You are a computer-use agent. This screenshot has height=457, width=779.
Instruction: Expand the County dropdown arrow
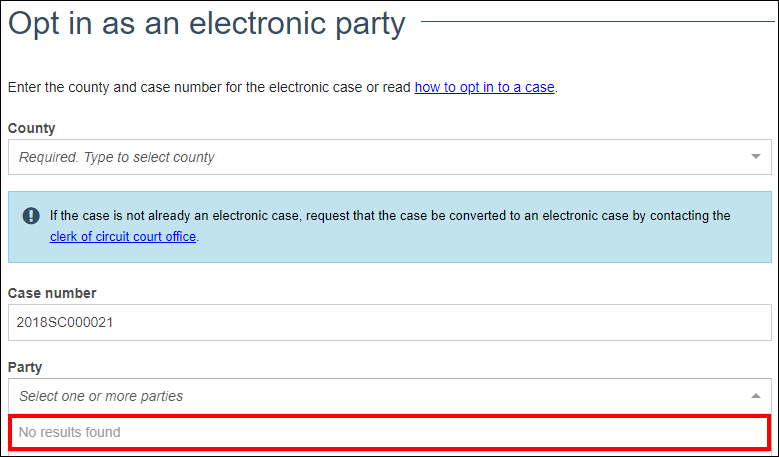point(755,157)
